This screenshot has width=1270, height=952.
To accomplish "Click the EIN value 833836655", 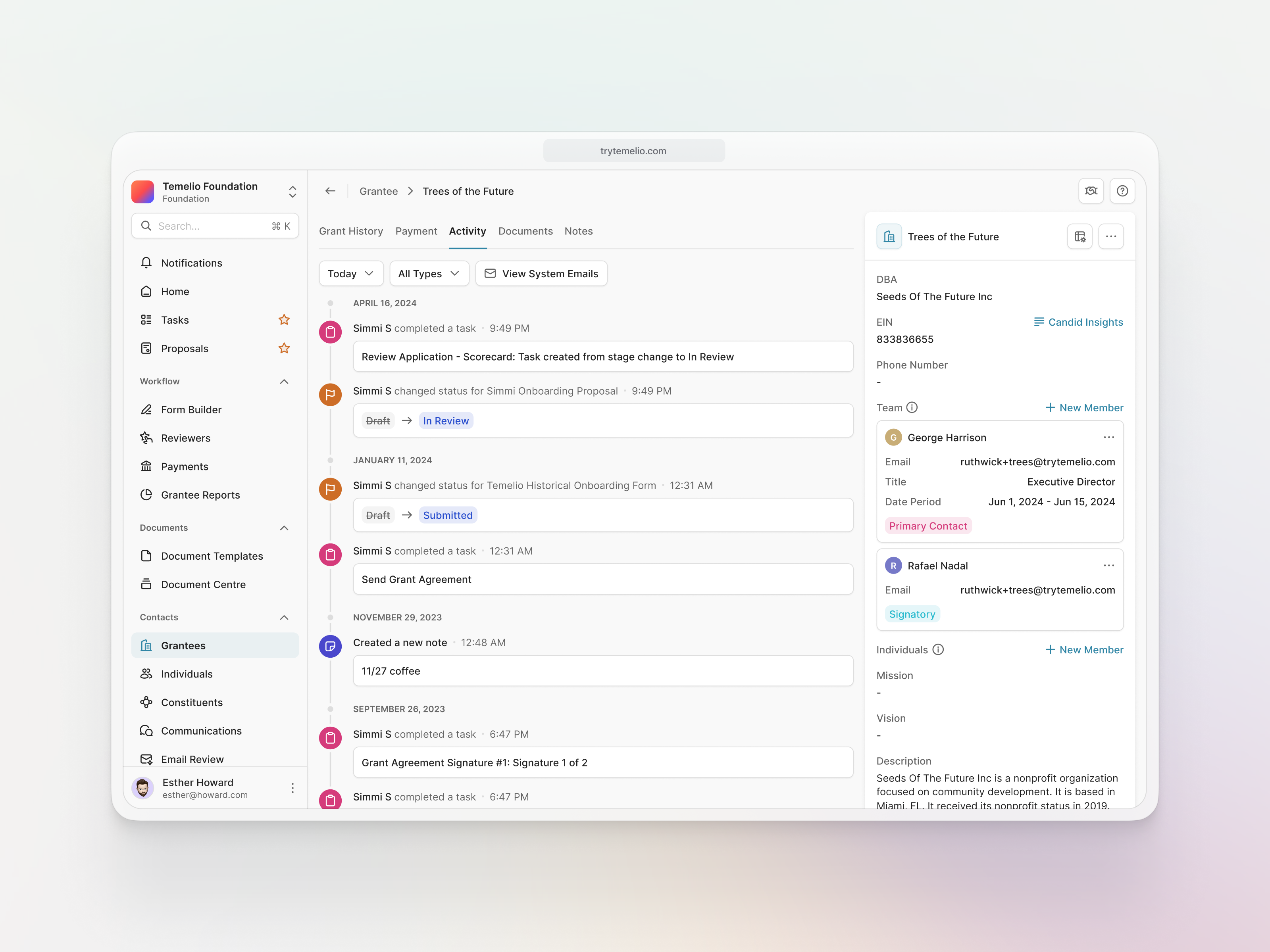I will point(904,340).
